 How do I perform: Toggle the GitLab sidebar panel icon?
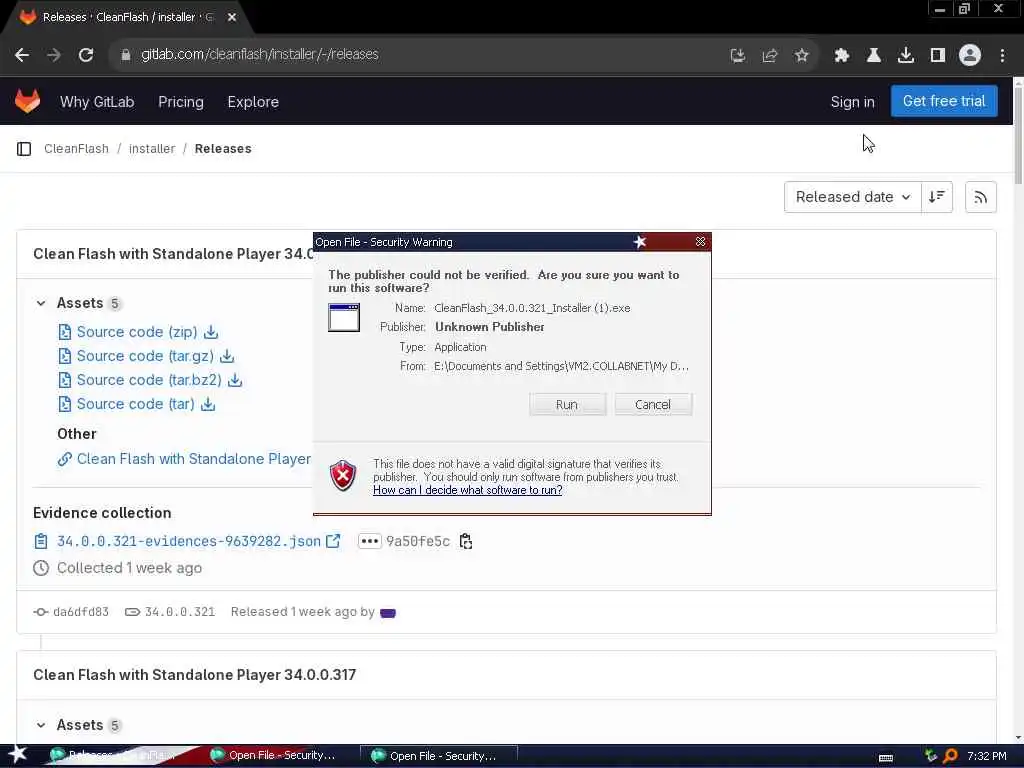[x=24, y=149]
